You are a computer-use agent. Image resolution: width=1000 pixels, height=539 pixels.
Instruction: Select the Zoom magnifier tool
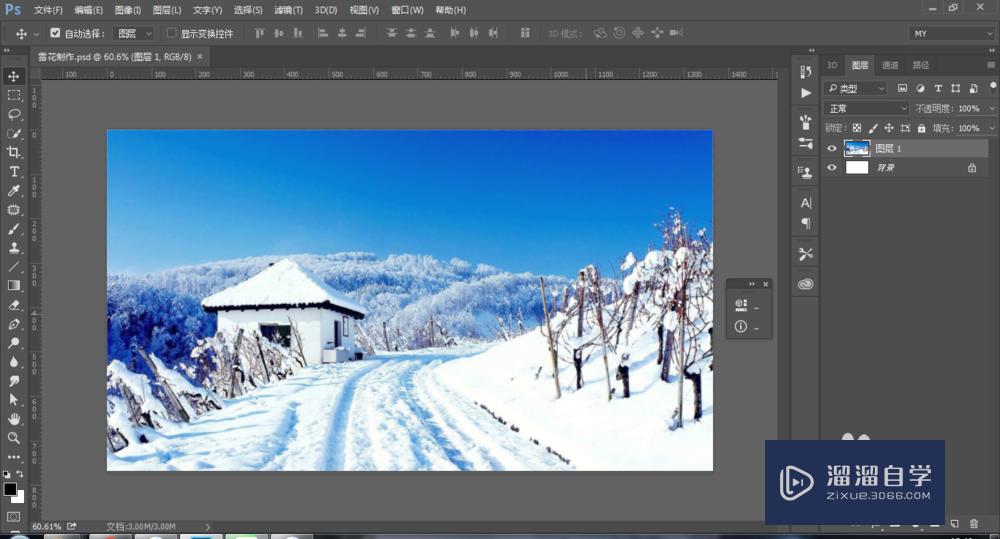pyautogui.click(x=13, y=438)
